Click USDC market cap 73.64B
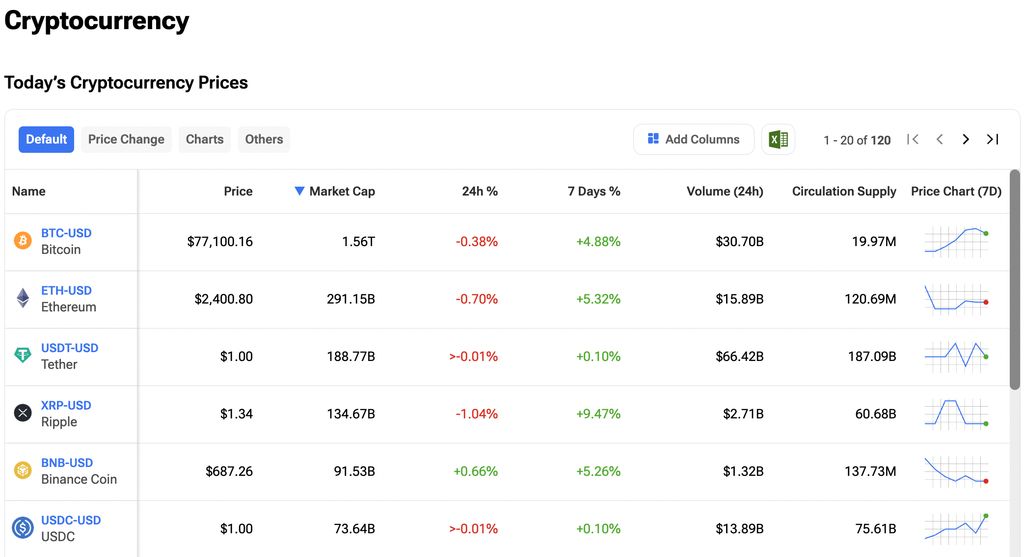This screenshot has width=1024, height=557. 354,529
